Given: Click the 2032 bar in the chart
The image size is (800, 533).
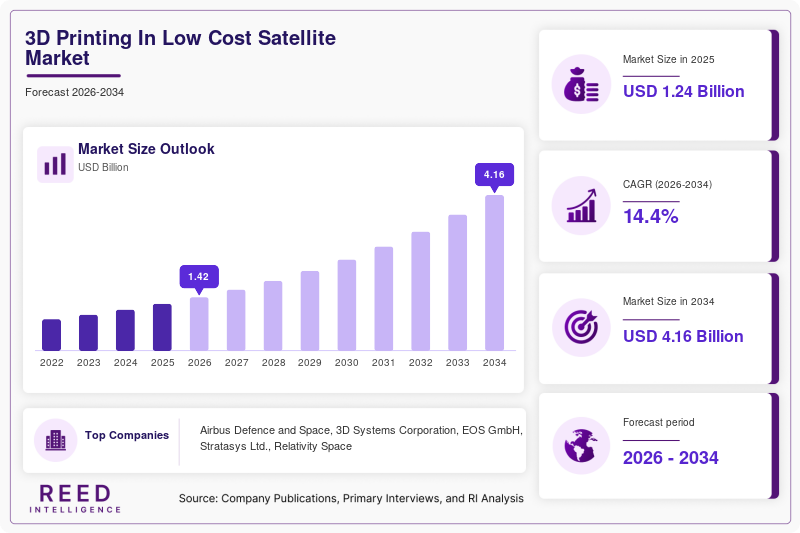Looking at the screenshot, I should click(420, 291).
